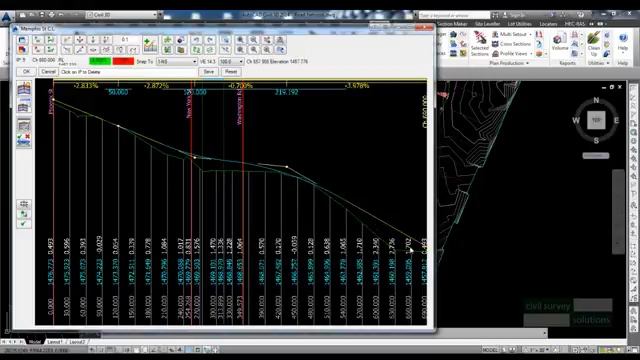Screen dimensions: 640x360
Task: Restore the drawing viewport window
Action: coord(611,87)
